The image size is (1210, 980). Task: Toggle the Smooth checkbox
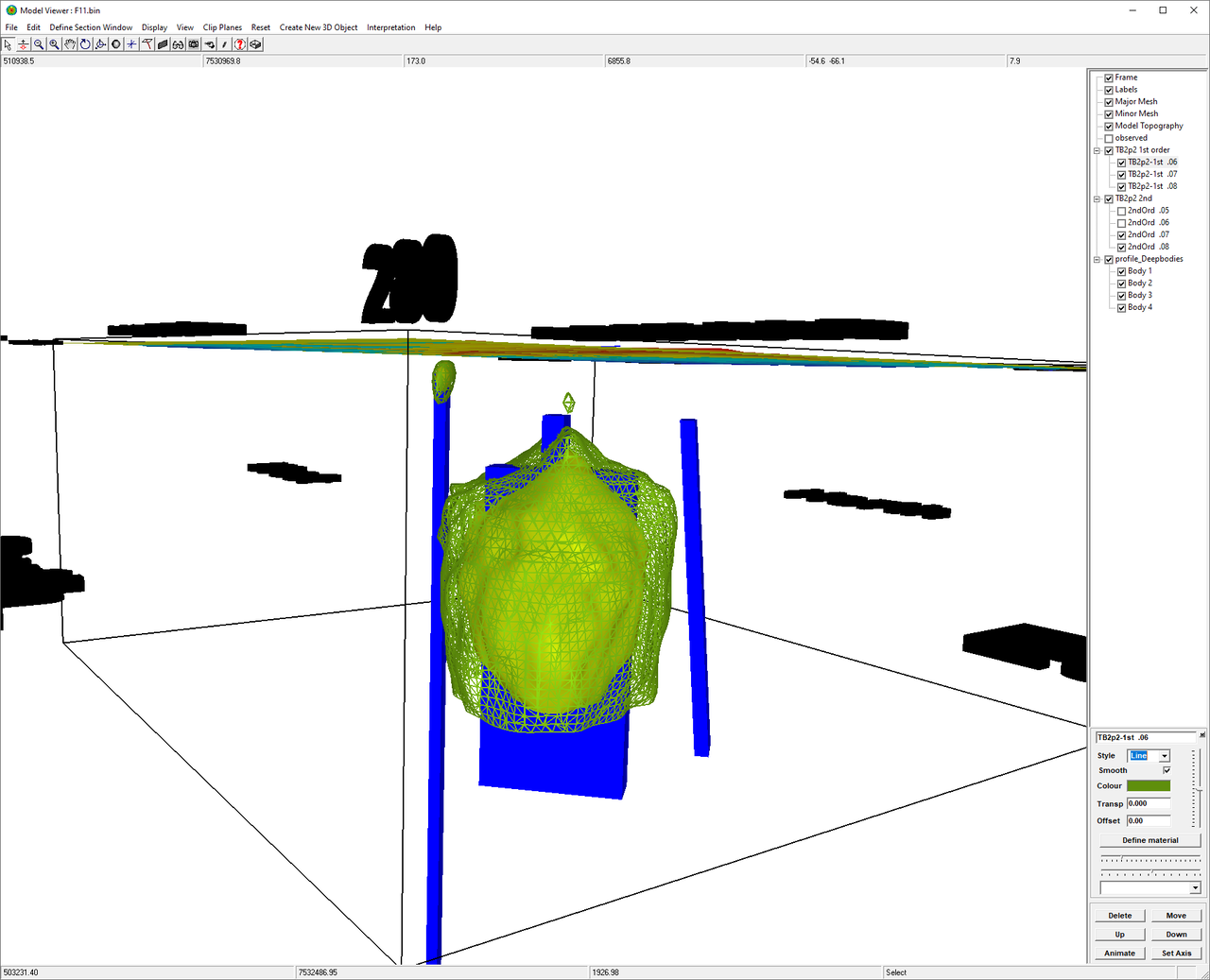pos(1167,770)
